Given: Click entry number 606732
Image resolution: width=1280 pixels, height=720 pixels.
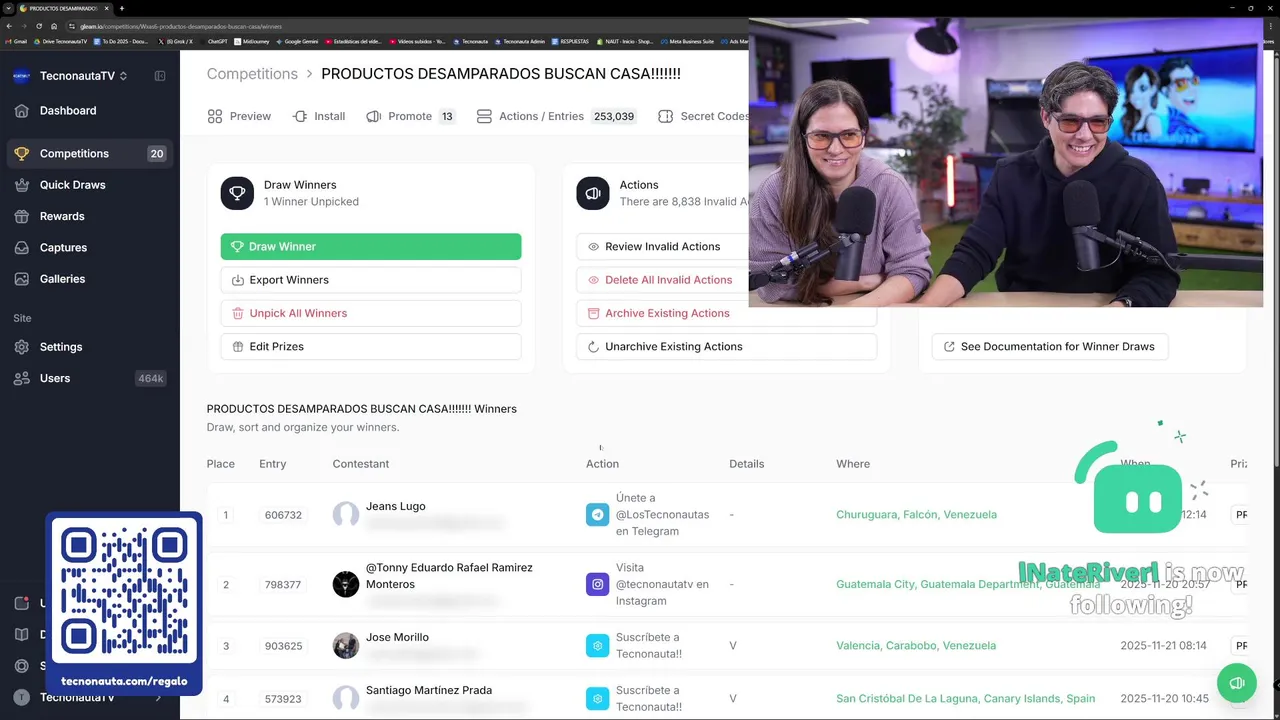Looking at the screenshot, I should pos(283,515).
